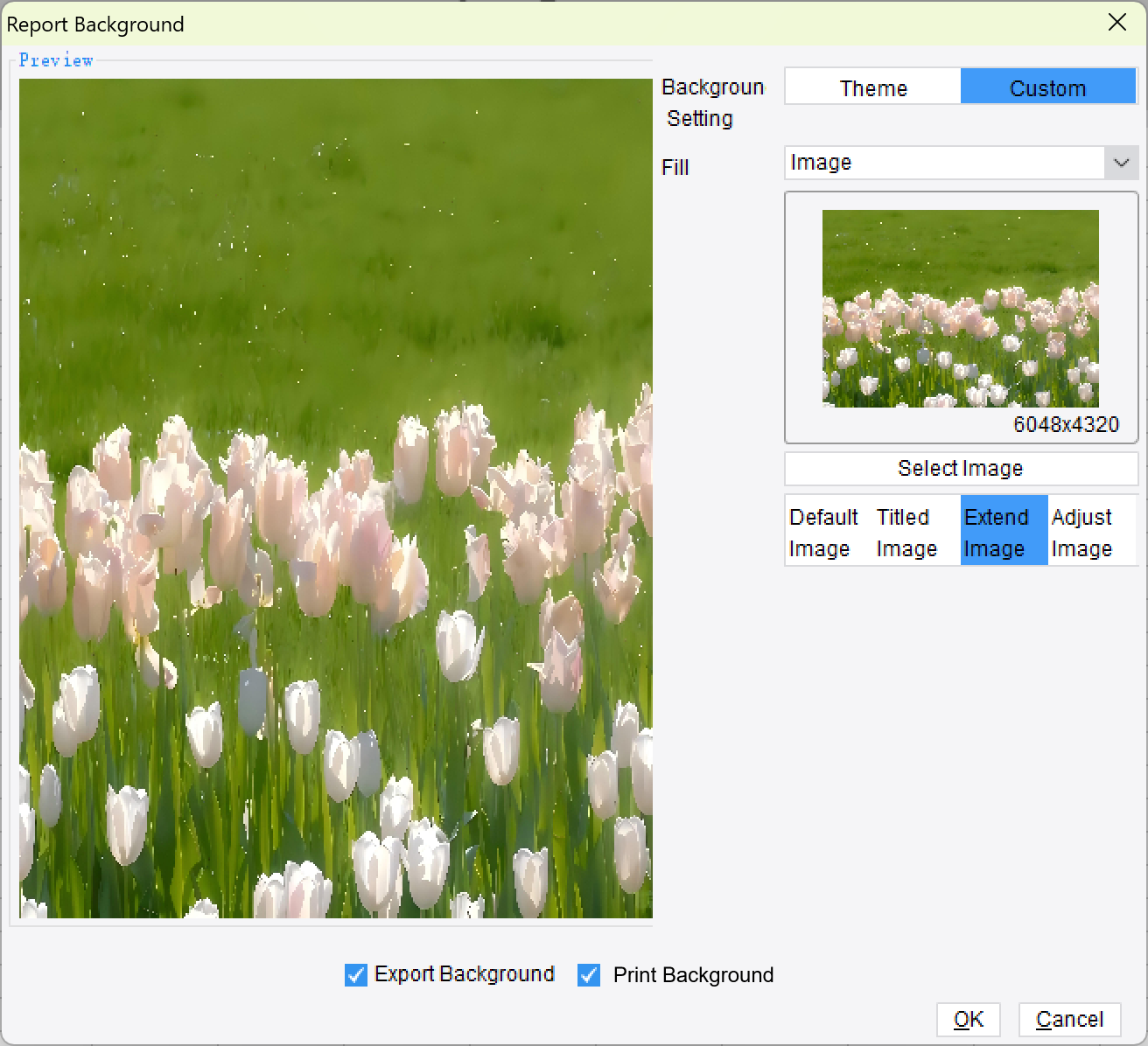The height and width of the screenshot is (1046, 1148).
Task: Click the Fill combo box showing Image
Action: point(945,162)
